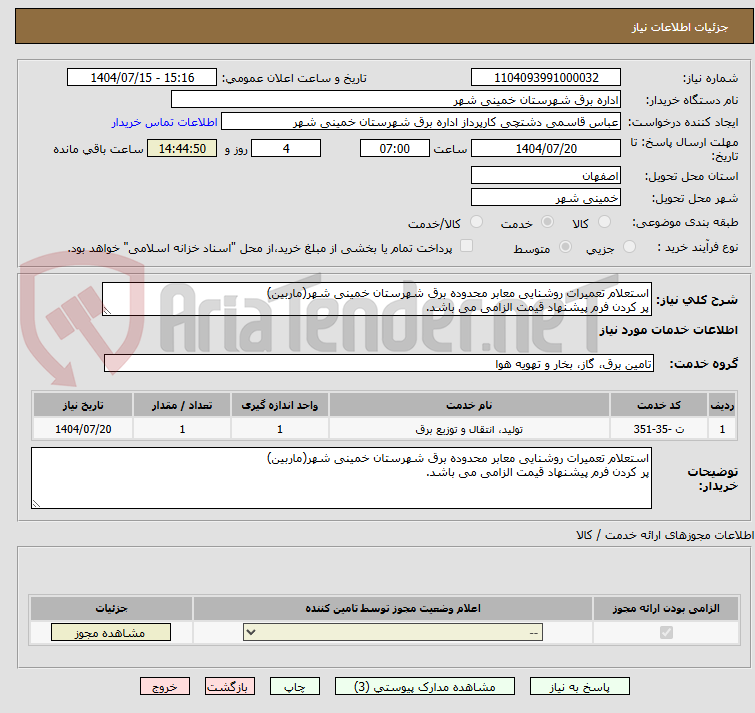This screenshot has height=713, width=755.
Task: Click the province field اصفهان
Action: [546, 176]
